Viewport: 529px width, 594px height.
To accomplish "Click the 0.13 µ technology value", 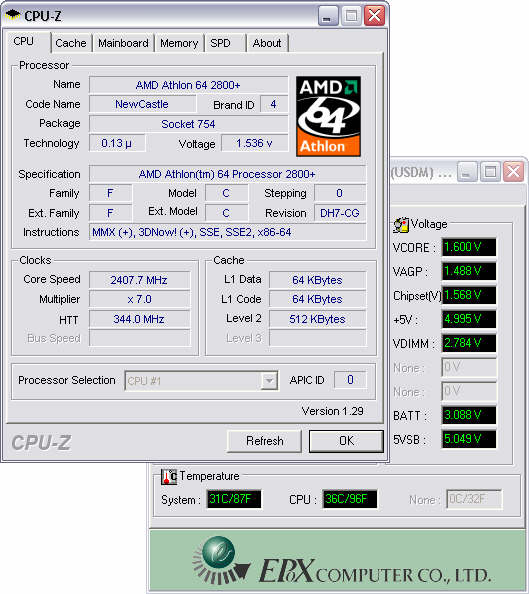I will coord(117,143).
